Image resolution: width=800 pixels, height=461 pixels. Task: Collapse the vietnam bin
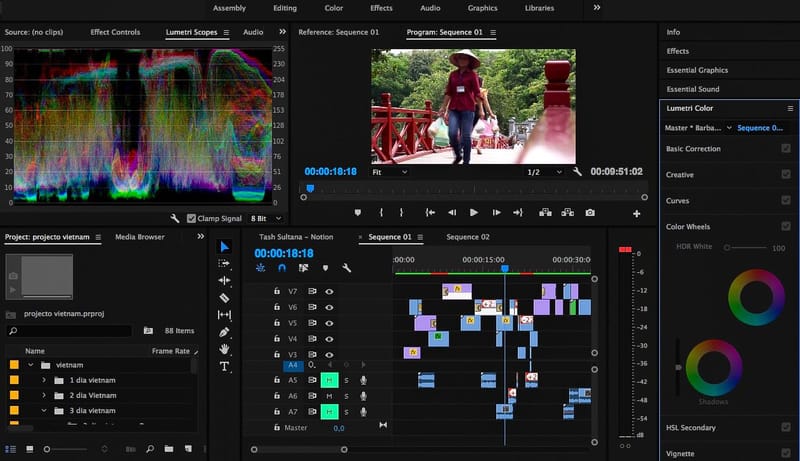click(x=31, y=365)
